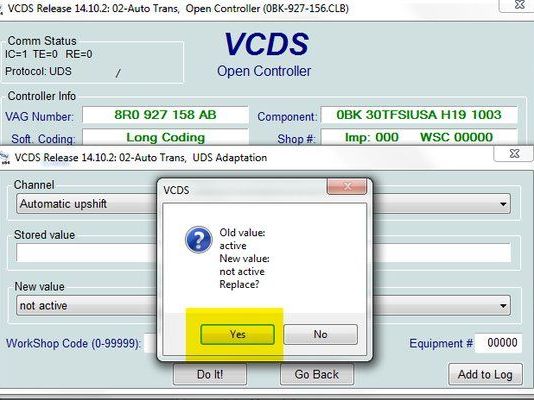This screenshot has width=534, height=400.
Task: Click the Long Coding soft coding field
Action: (x=165, y=137)
